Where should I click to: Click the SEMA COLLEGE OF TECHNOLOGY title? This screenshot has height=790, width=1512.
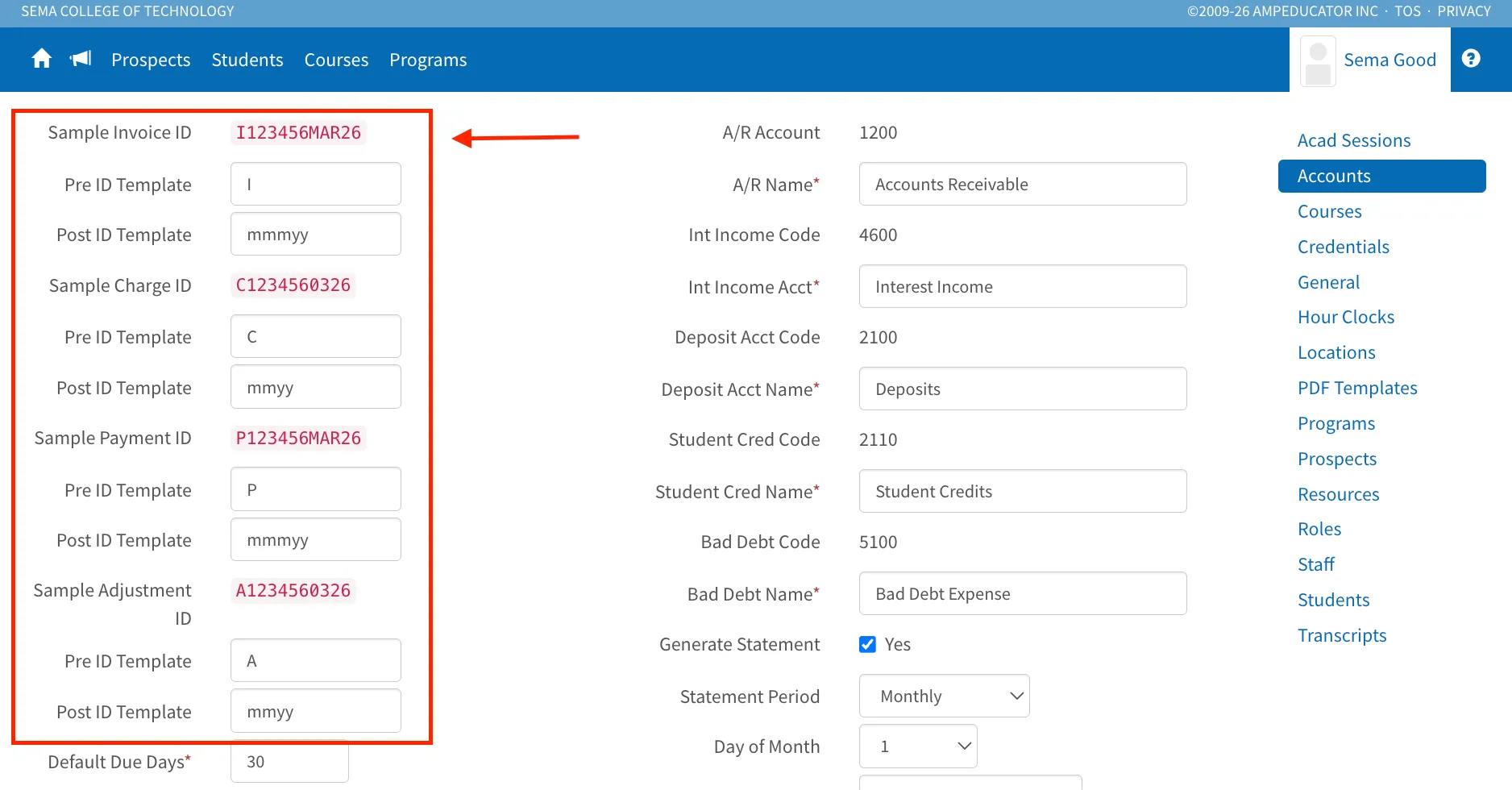pos(127,11)
